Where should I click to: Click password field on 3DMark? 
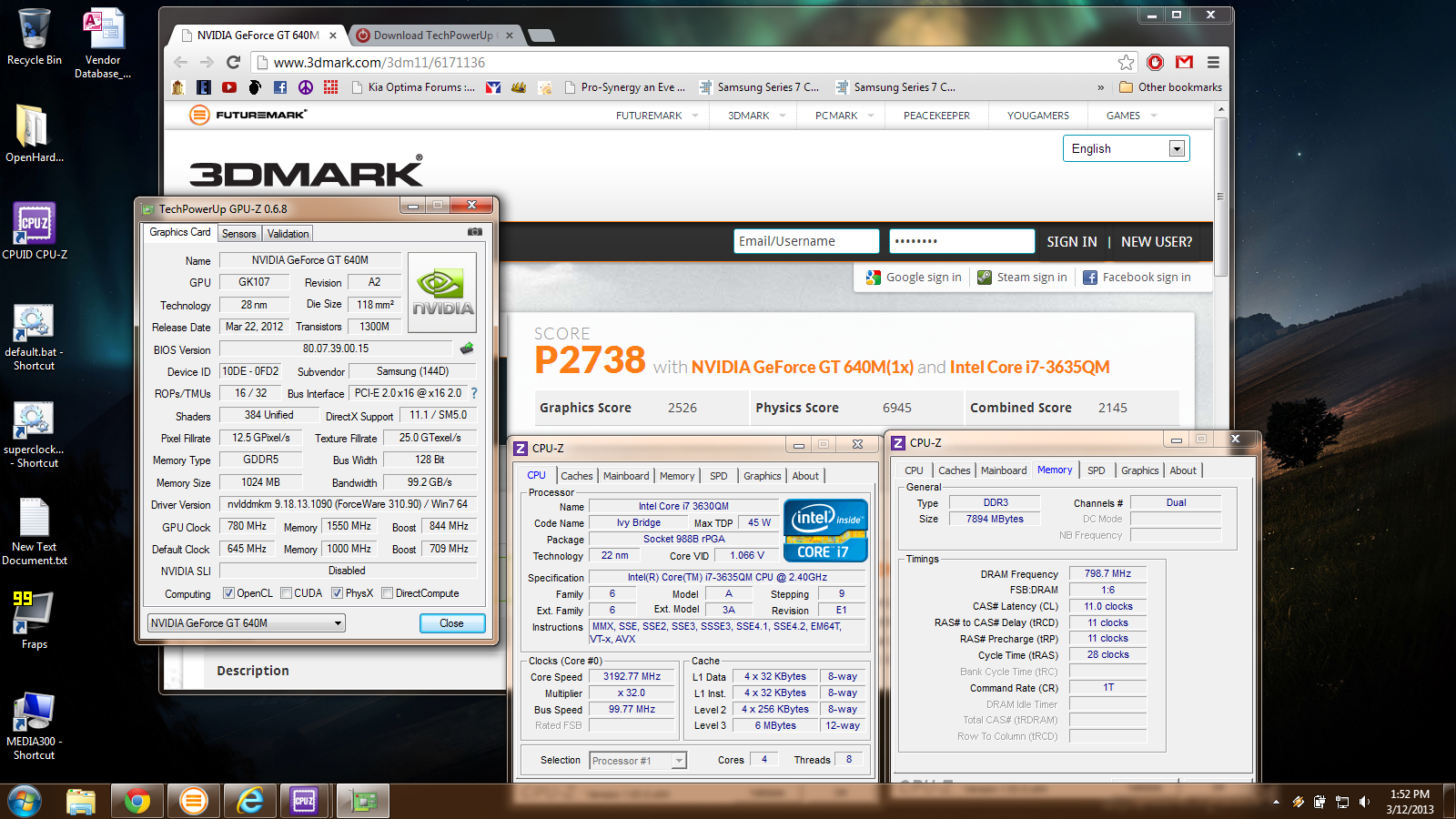tap(962, 241)
